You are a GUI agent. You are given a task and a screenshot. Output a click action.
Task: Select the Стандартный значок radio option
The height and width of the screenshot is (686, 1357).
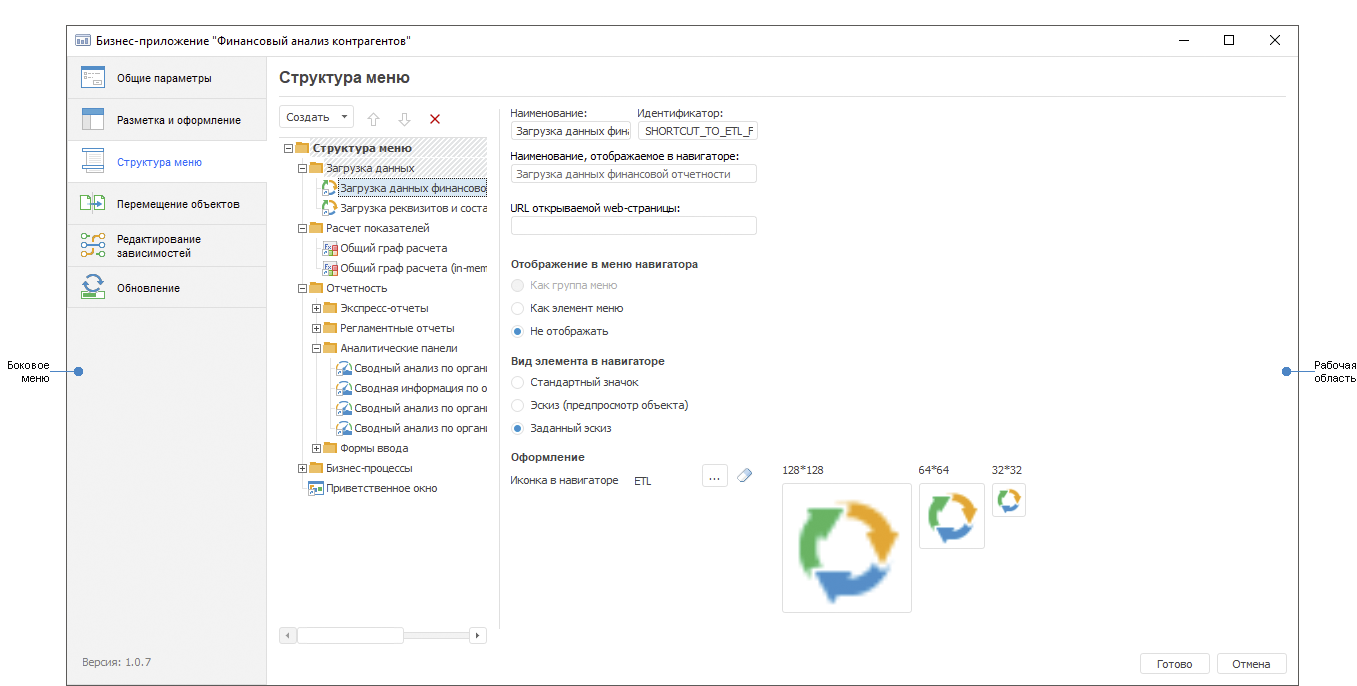[x=518, y=382]
